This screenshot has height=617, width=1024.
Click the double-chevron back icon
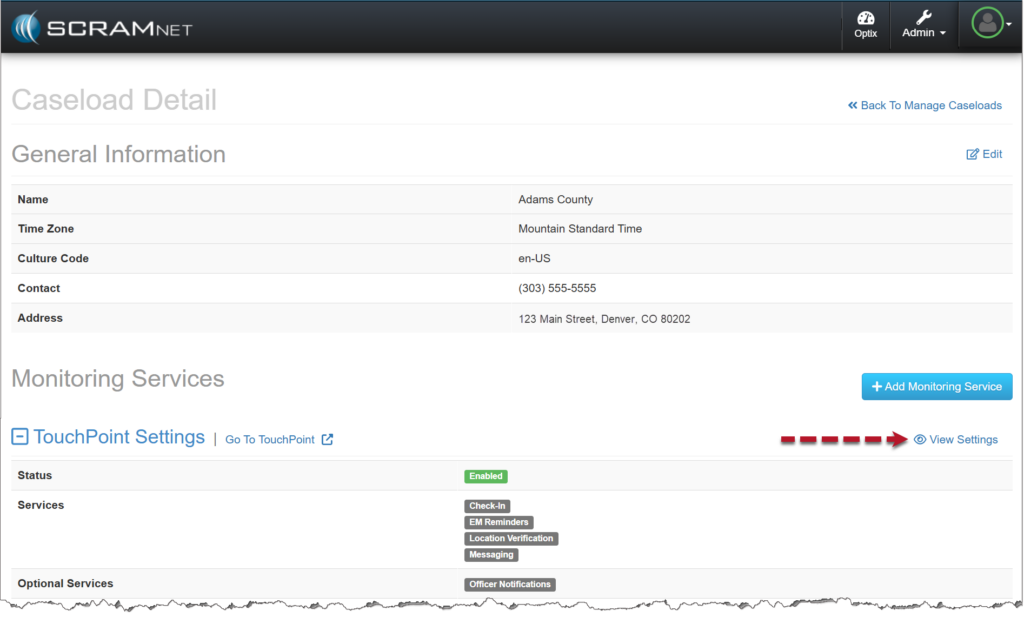[x=853, y=105]
